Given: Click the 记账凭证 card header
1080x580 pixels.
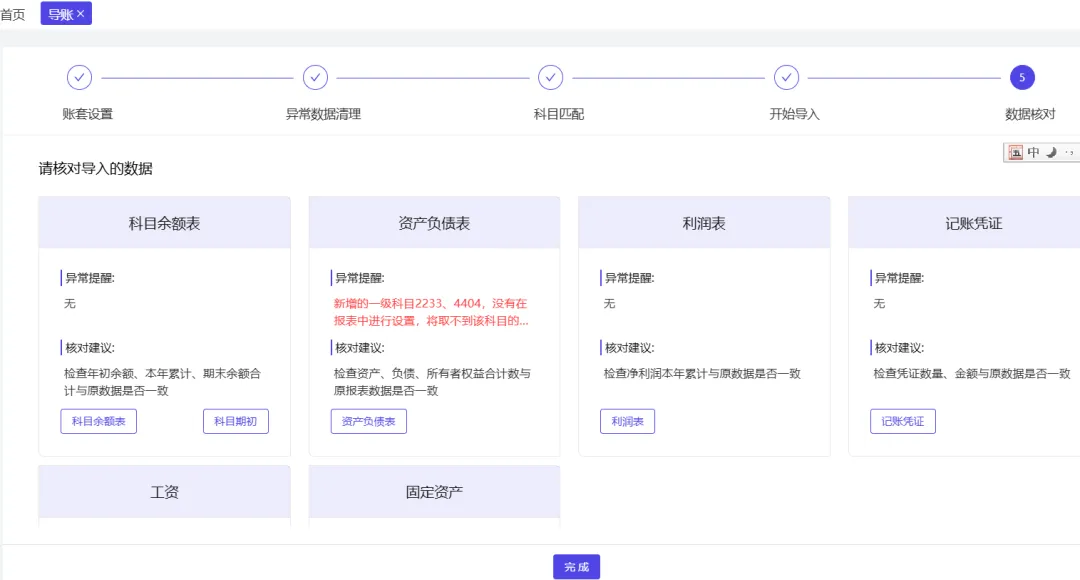Looking at the screenshot, I should (964, 222).
